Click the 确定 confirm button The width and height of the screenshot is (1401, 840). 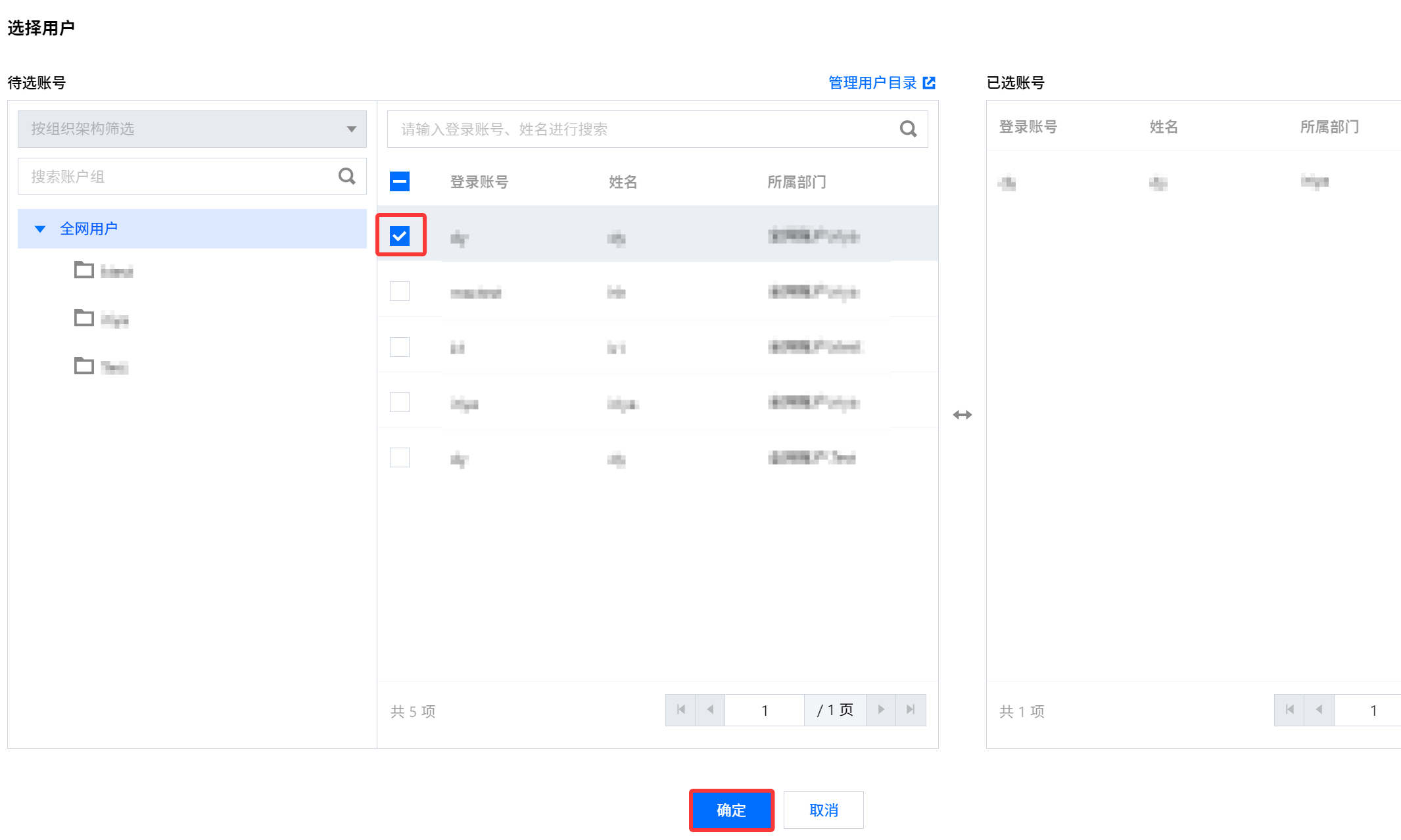click(731, 810)
